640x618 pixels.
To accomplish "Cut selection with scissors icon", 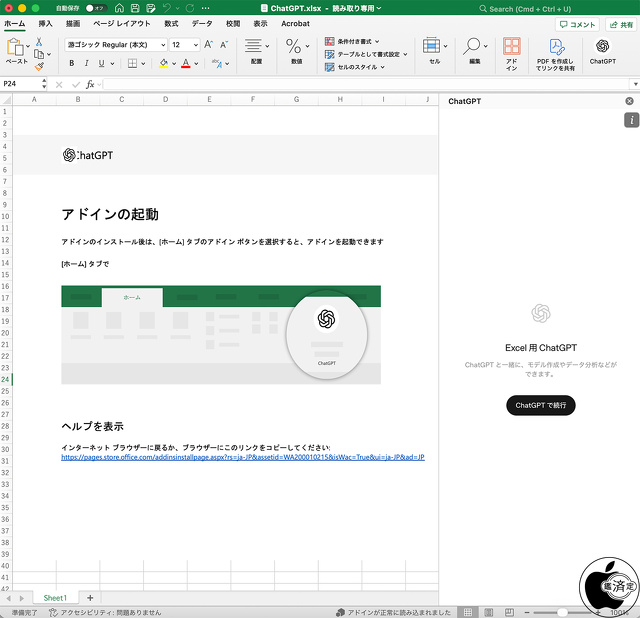I will (39, 41).
